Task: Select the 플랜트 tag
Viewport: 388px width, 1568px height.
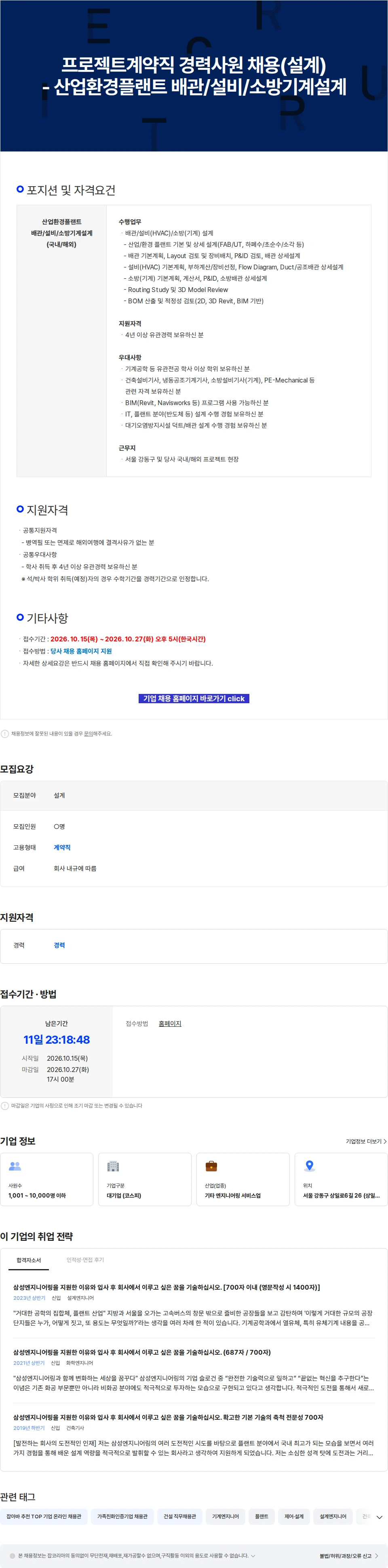Action: point(261,1517)
